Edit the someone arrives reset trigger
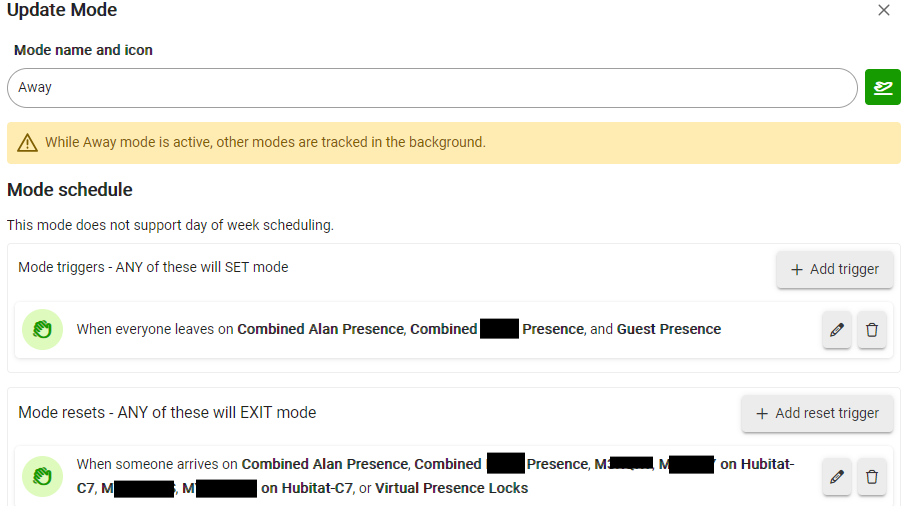 [837, 477]
